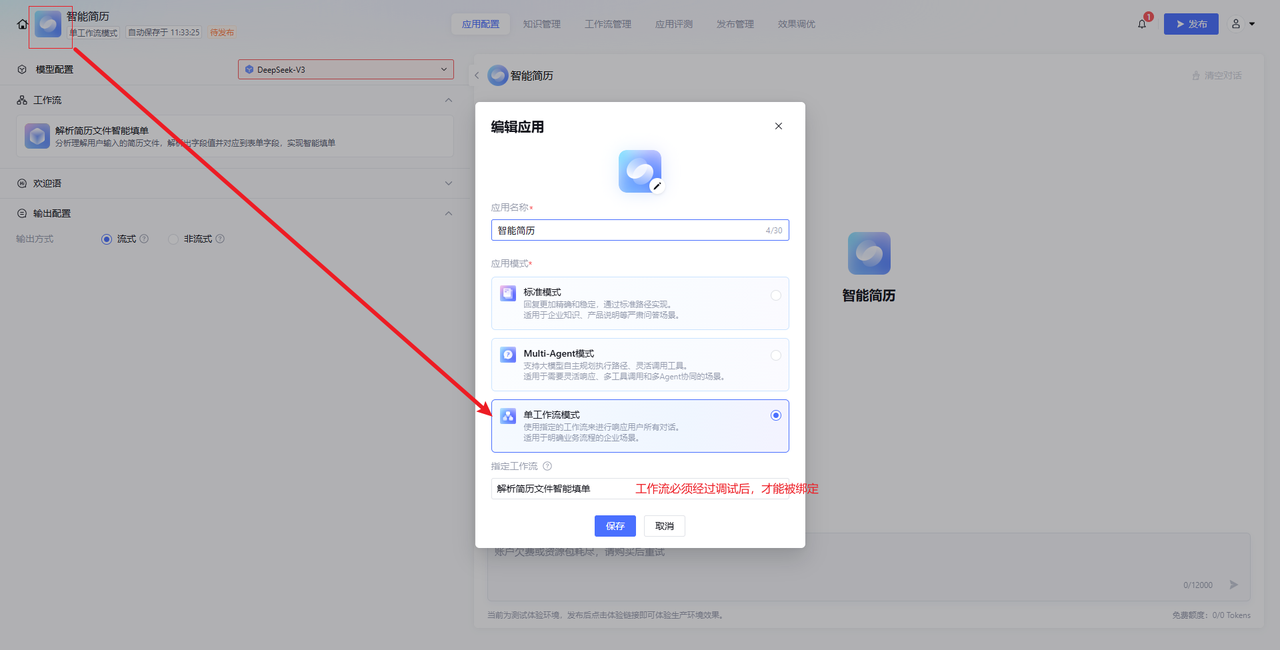This screenshot has width=1280, height=650.
Task: Click the edit pencil on app icon
Action: (x=657, y=186)
